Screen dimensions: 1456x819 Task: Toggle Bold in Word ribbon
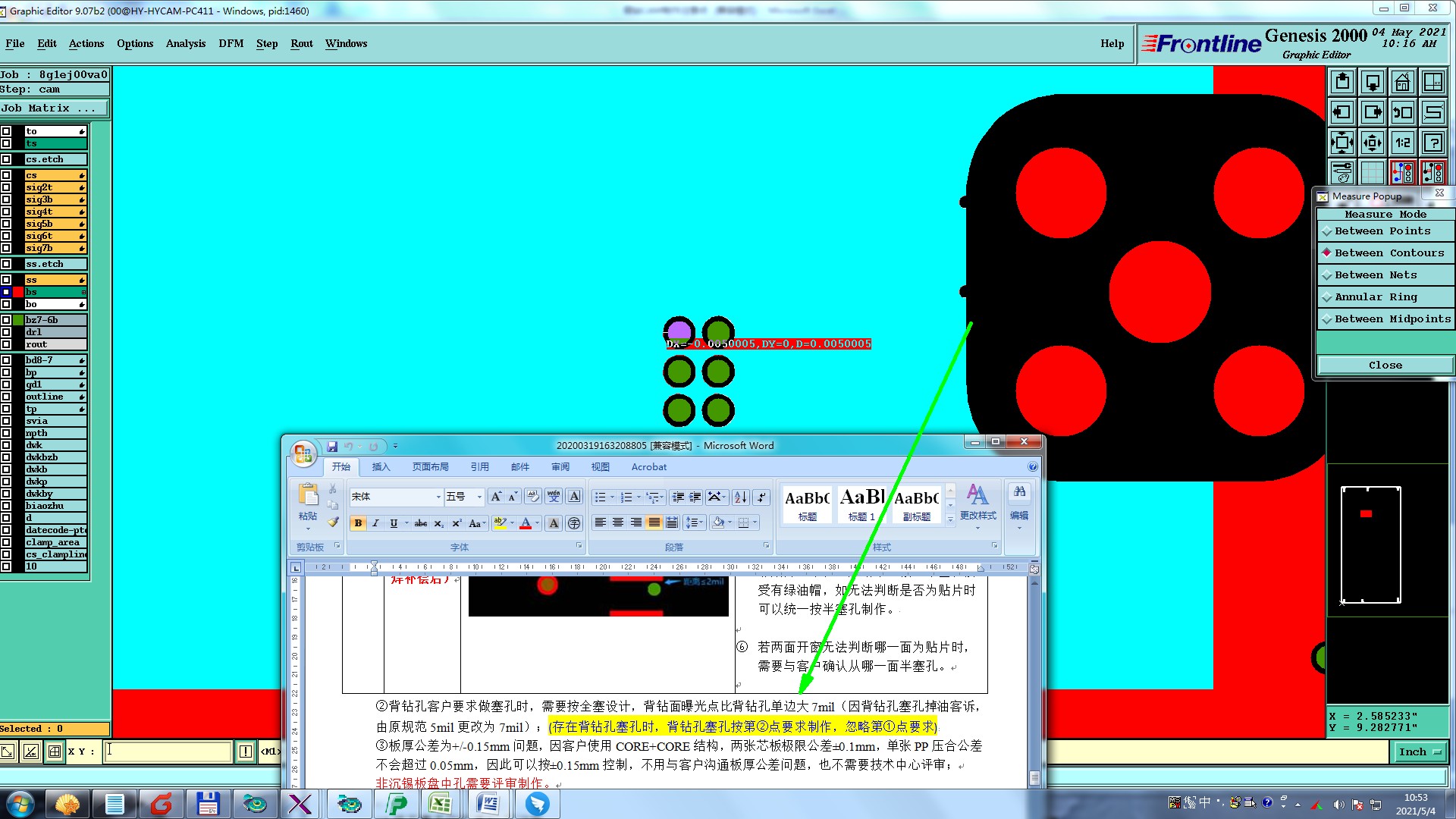tap(358, 523)
